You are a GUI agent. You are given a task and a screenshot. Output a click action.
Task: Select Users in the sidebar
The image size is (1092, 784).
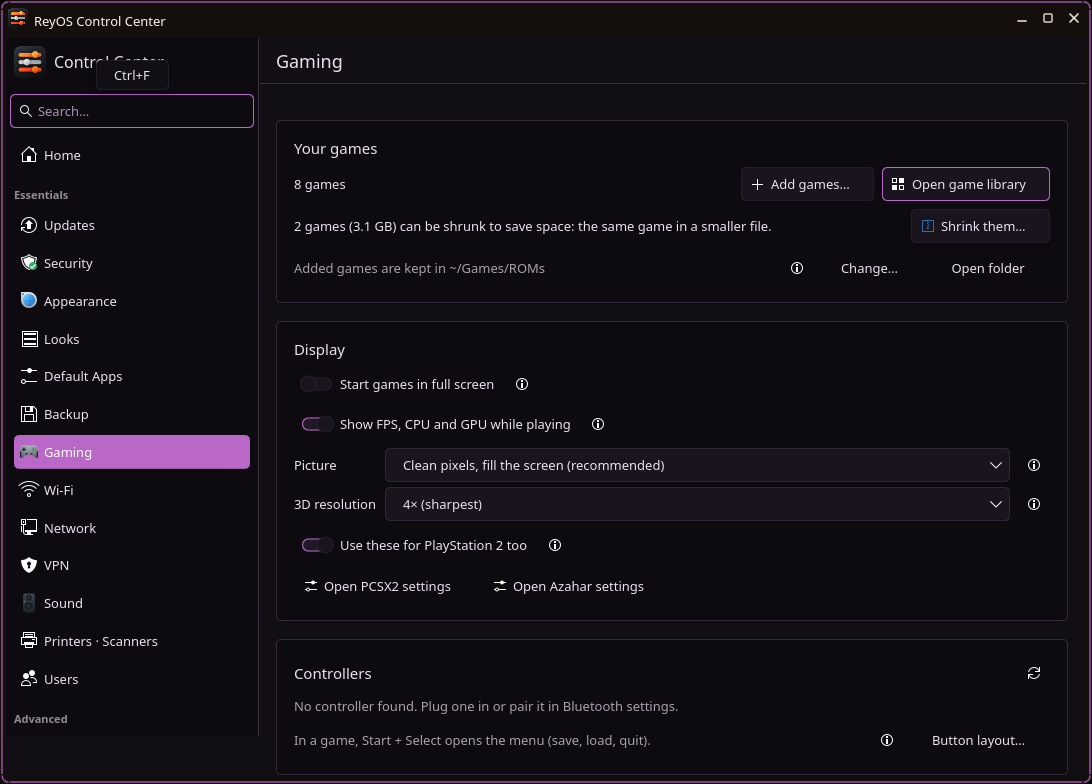click(132, 680)
